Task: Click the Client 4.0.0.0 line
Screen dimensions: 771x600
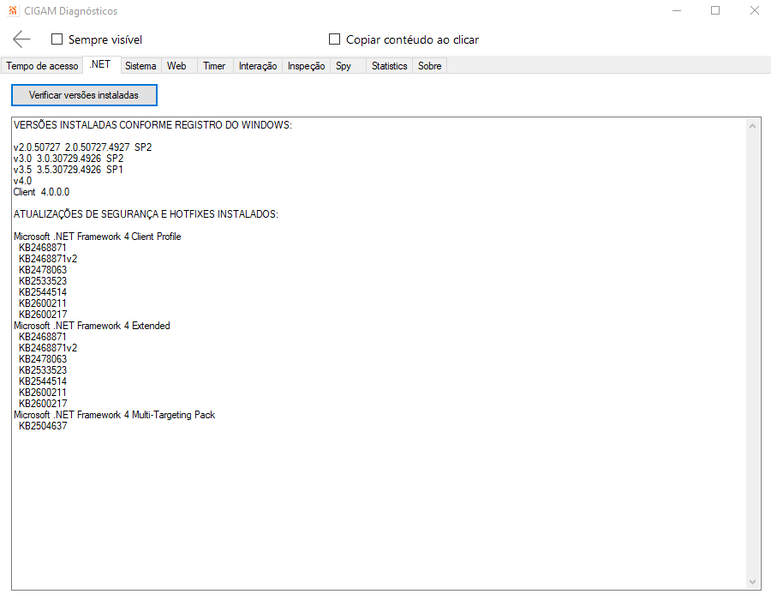Action: (41, 192)
